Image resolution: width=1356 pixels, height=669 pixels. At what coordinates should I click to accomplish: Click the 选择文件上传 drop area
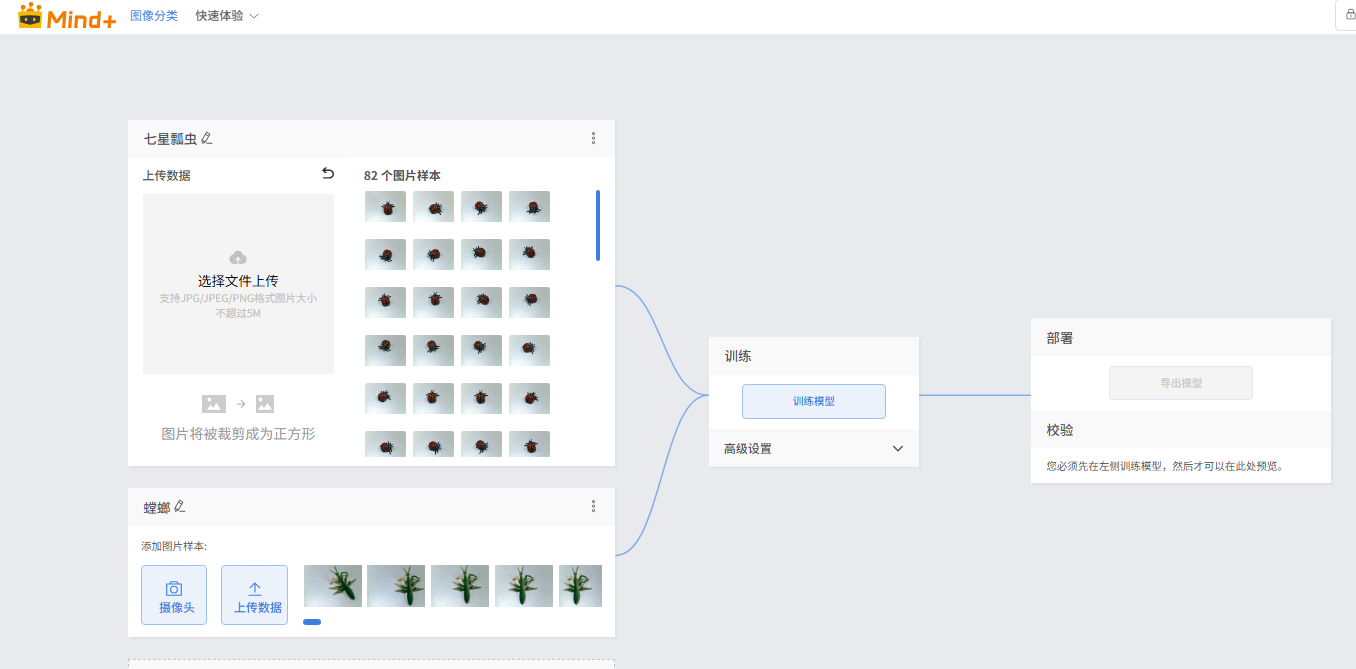tap(238, 283)
